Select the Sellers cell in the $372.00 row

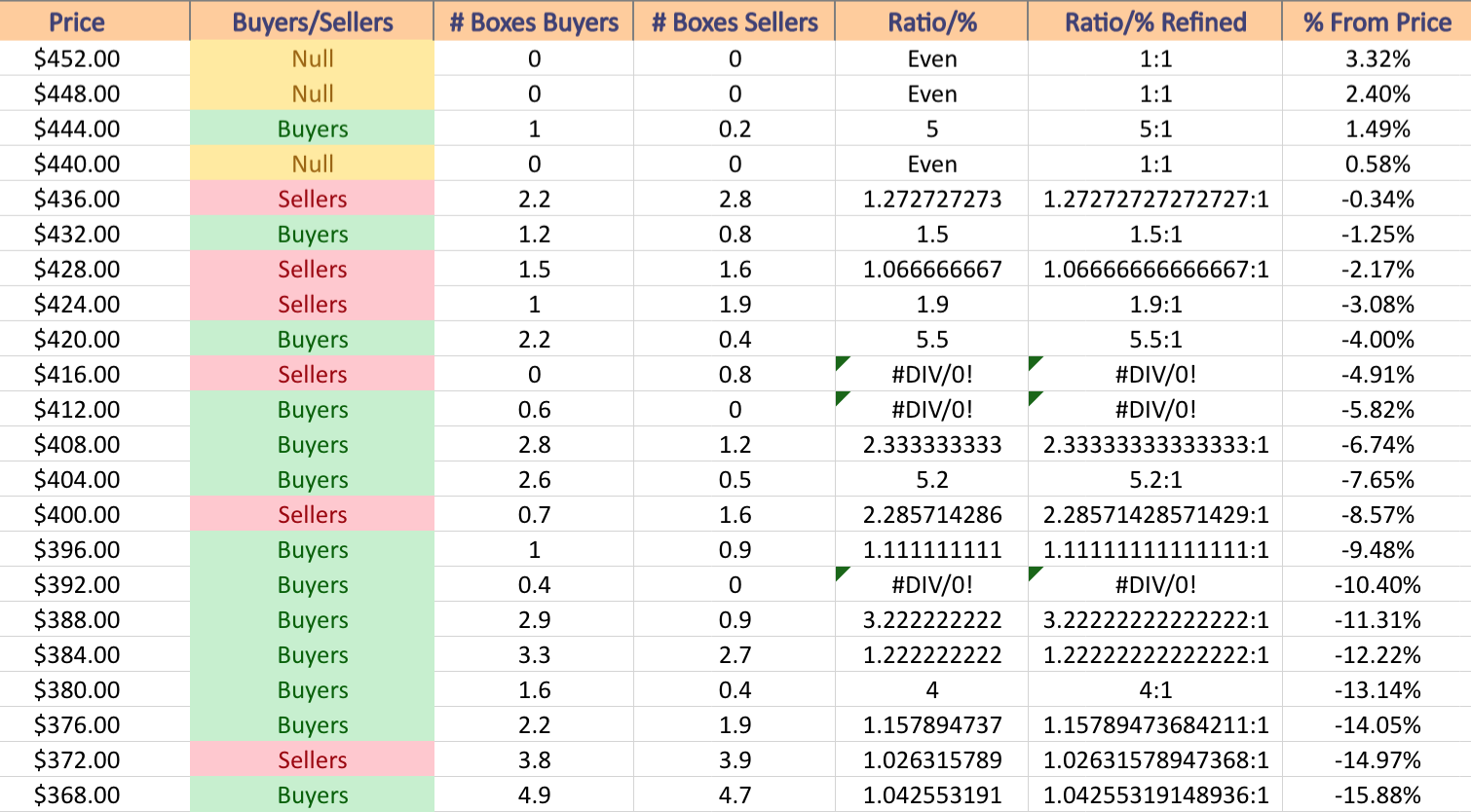312,759
